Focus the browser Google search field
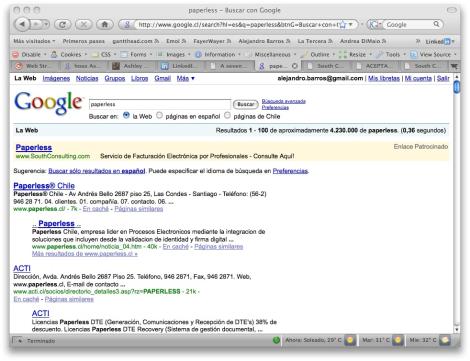This screenshot has height=361, width=470. [x=409, y=25]
